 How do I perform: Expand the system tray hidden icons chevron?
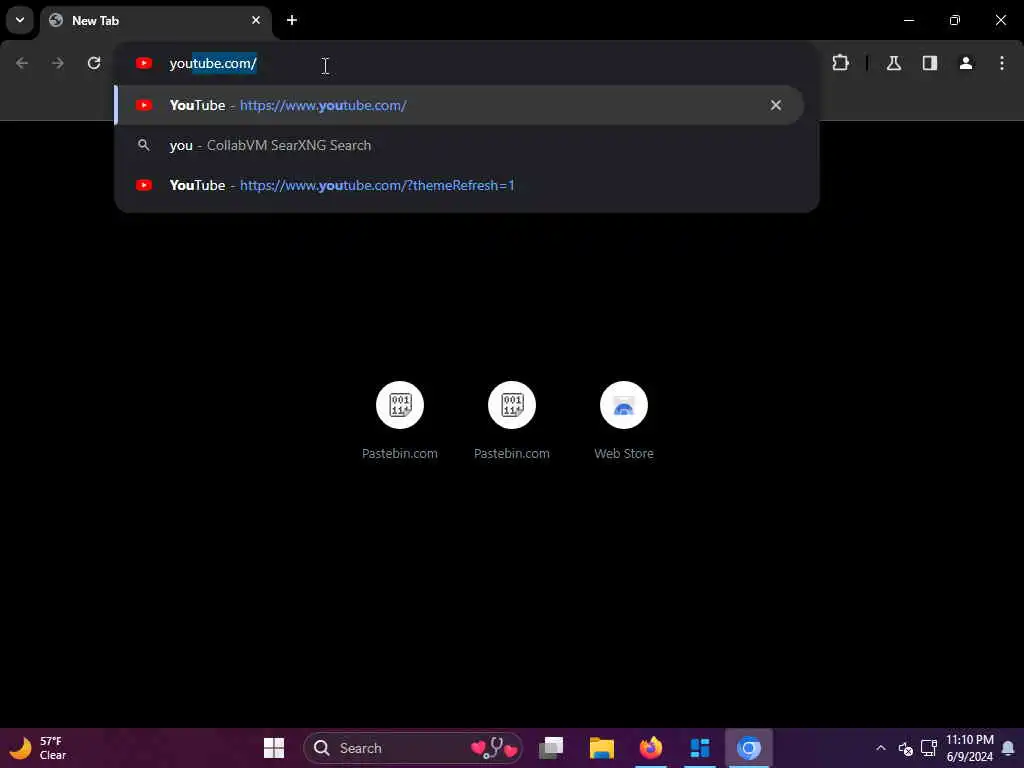tap(880, 748)
